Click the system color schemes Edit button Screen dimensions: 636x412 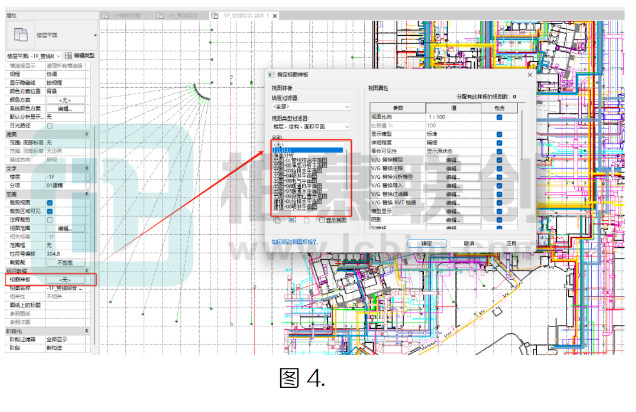tap(65, 109)
